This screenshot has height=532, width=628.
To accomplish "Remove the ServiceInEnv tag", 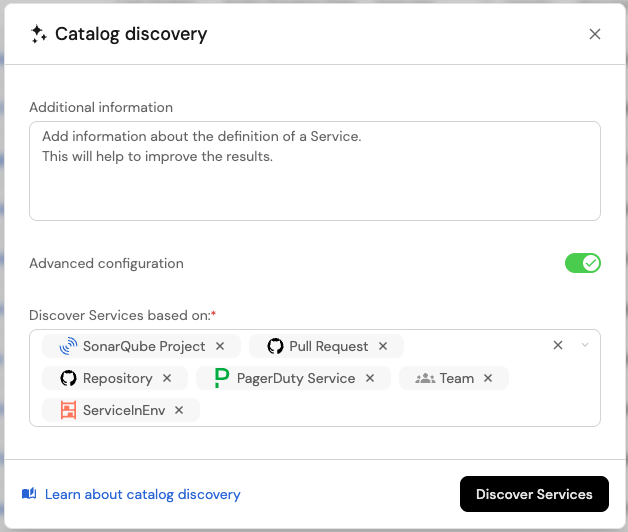I will click(179, 410).
